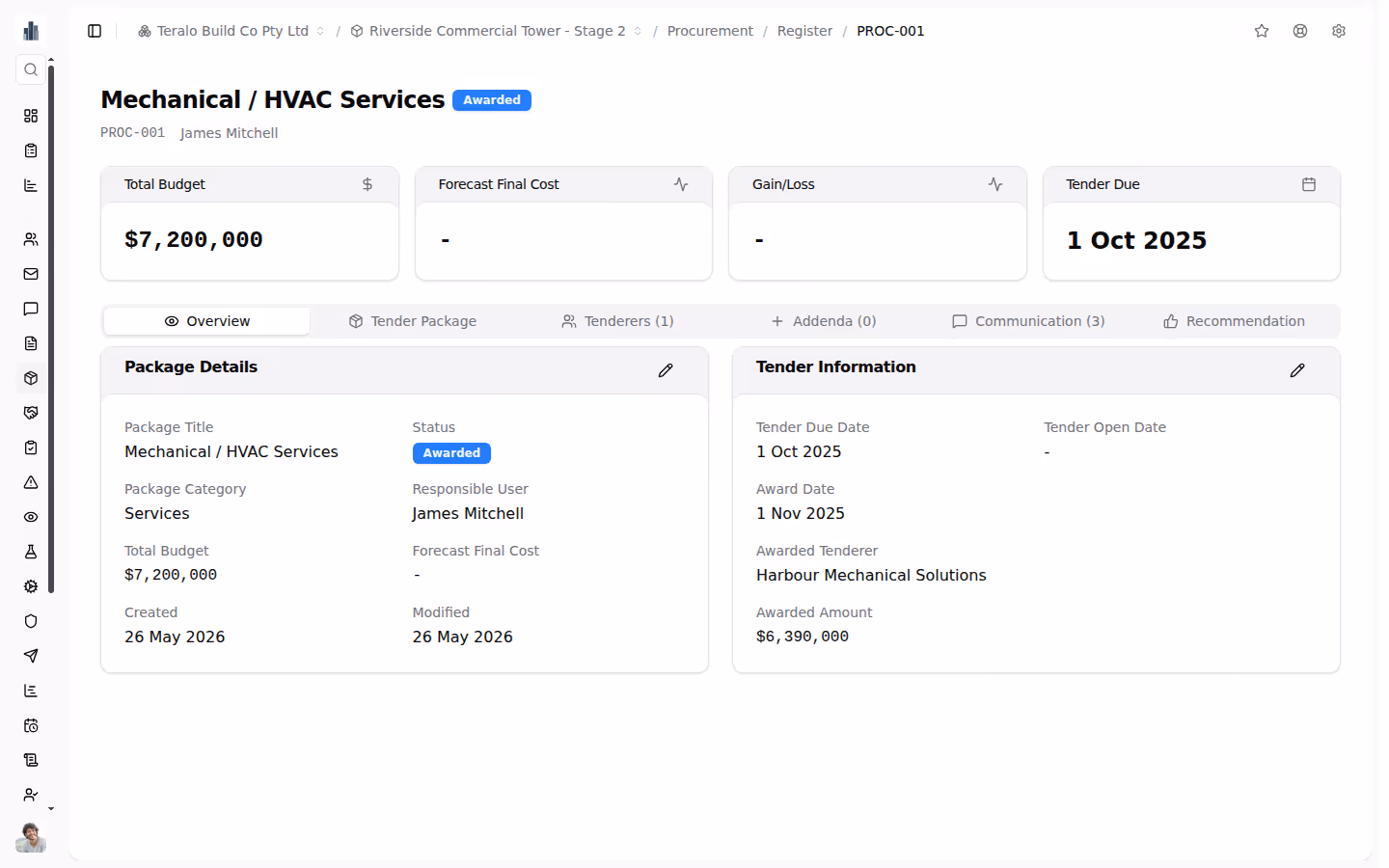Switch to the Recommendation tab
The image size is (1389, 868).
tap(1235, 321)
